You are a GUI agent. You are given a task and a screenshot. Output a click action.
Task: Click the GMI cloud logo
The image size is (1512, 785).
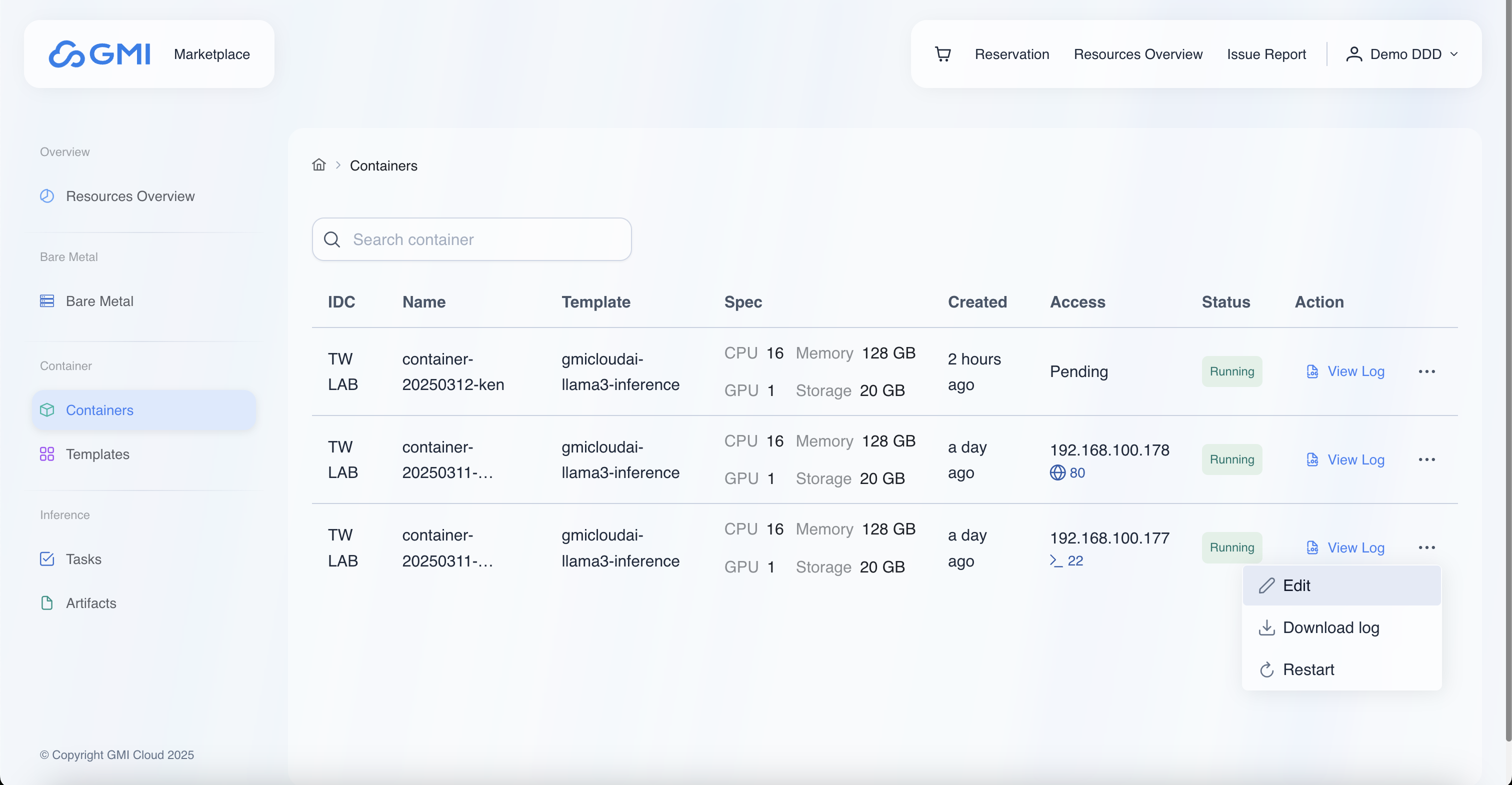pyautogui.click(x=99, y=54)
